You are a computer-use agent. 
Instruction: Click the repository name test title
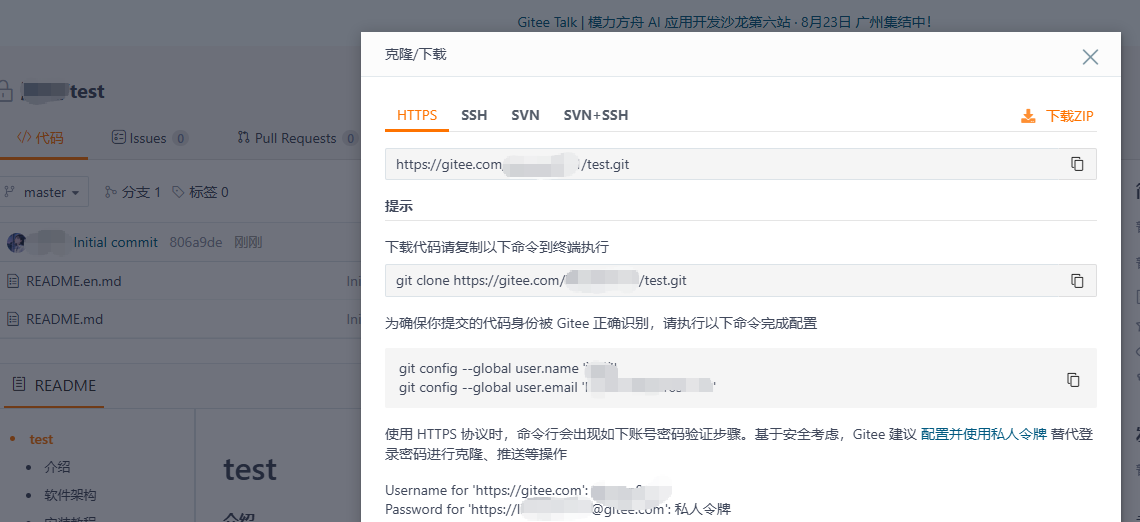[x=87, y=92]
